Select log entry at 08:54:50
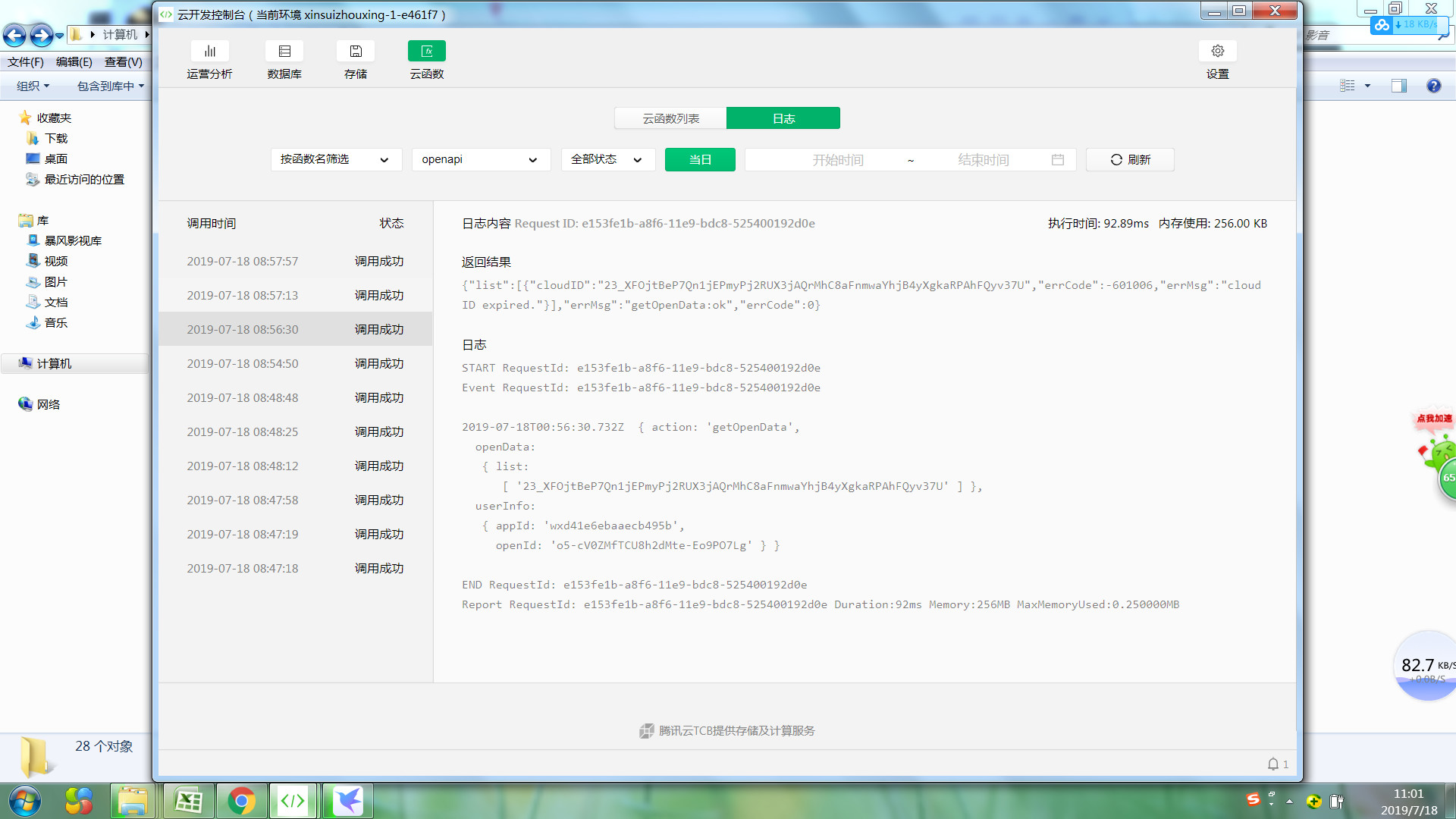Image resolution: width=1456 pixels, height=819 pixels. [x=295, y=364]
